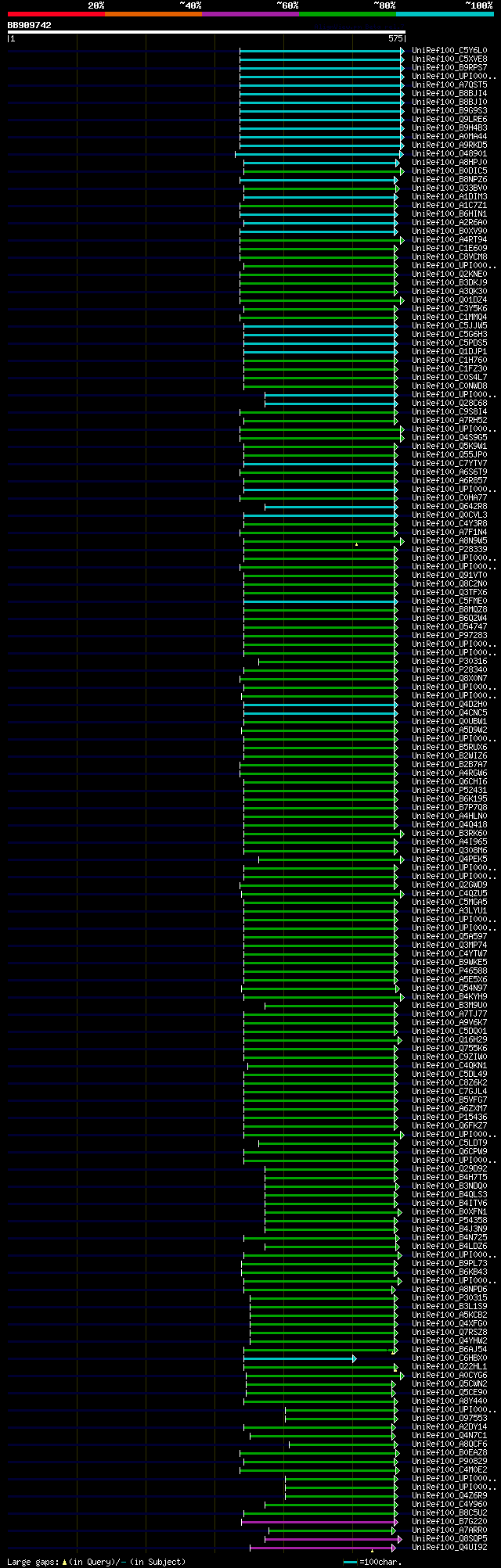Open hit UniRef100_C5XVE8
This screenshot has height=1568, width=501.
449,59
